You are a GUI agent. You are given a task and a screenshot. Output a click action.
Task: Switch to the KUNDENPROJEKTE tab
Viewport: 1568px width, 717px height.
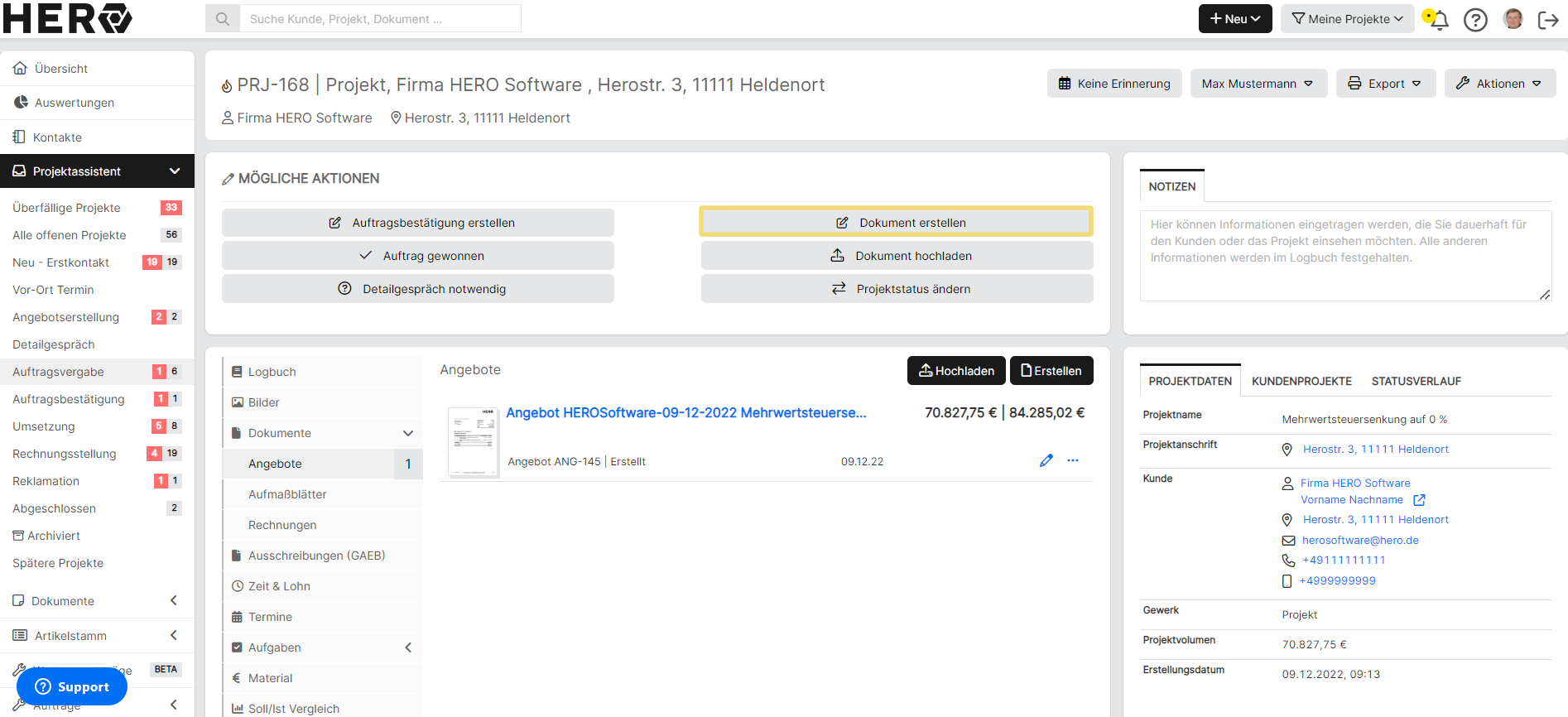coord(1301,381)
